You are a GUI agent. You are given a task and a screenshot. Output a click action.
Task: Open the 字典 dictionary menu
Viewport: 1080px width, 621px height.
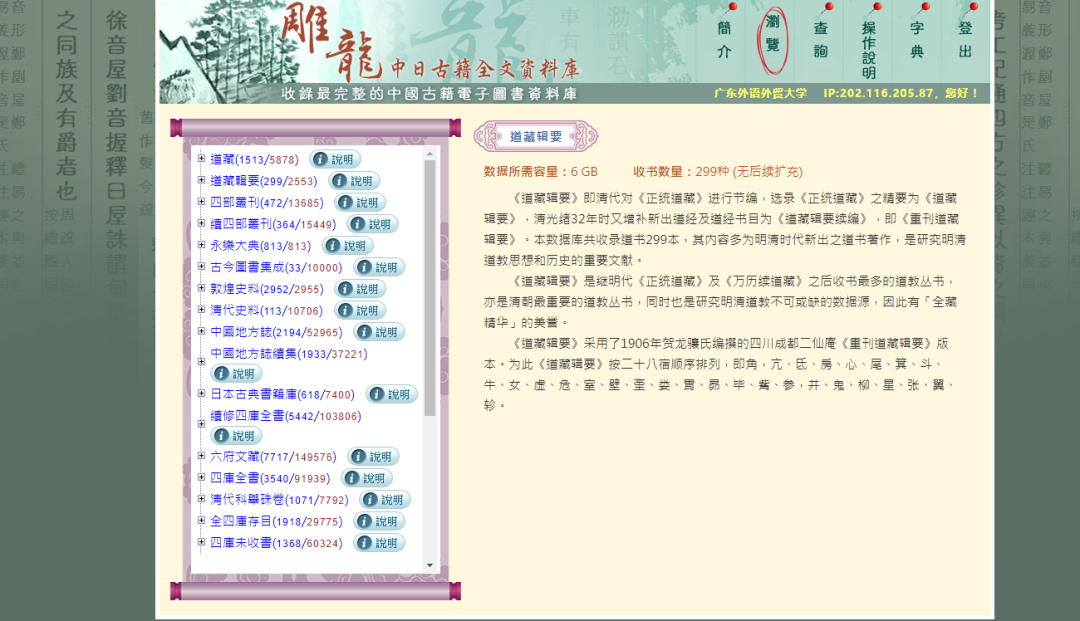(x=917, y=40)
